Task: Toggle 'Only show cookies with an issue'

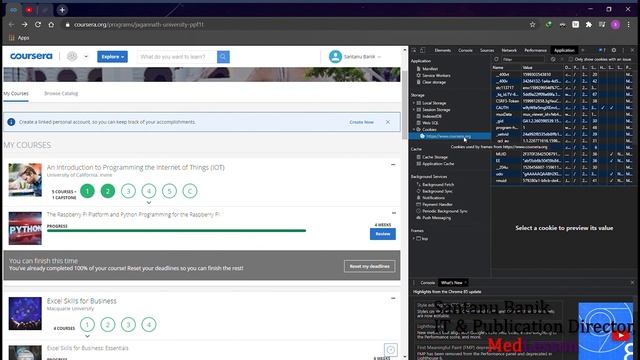Action: pyautogui.click(x=571, y=60)
